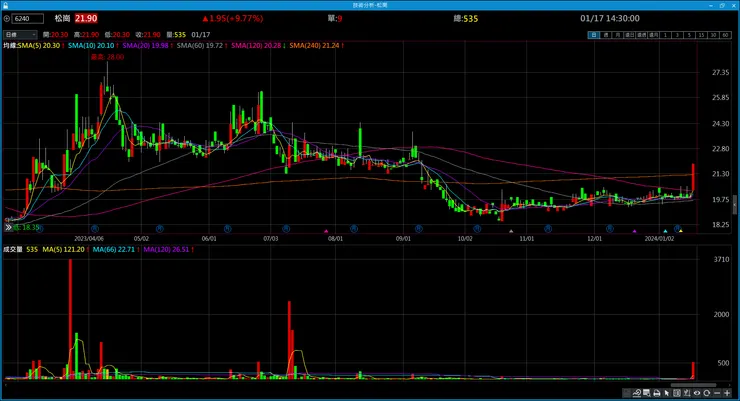Click the application icon in title bar
The height and width of the screenshot is (401, 740).
5,5
